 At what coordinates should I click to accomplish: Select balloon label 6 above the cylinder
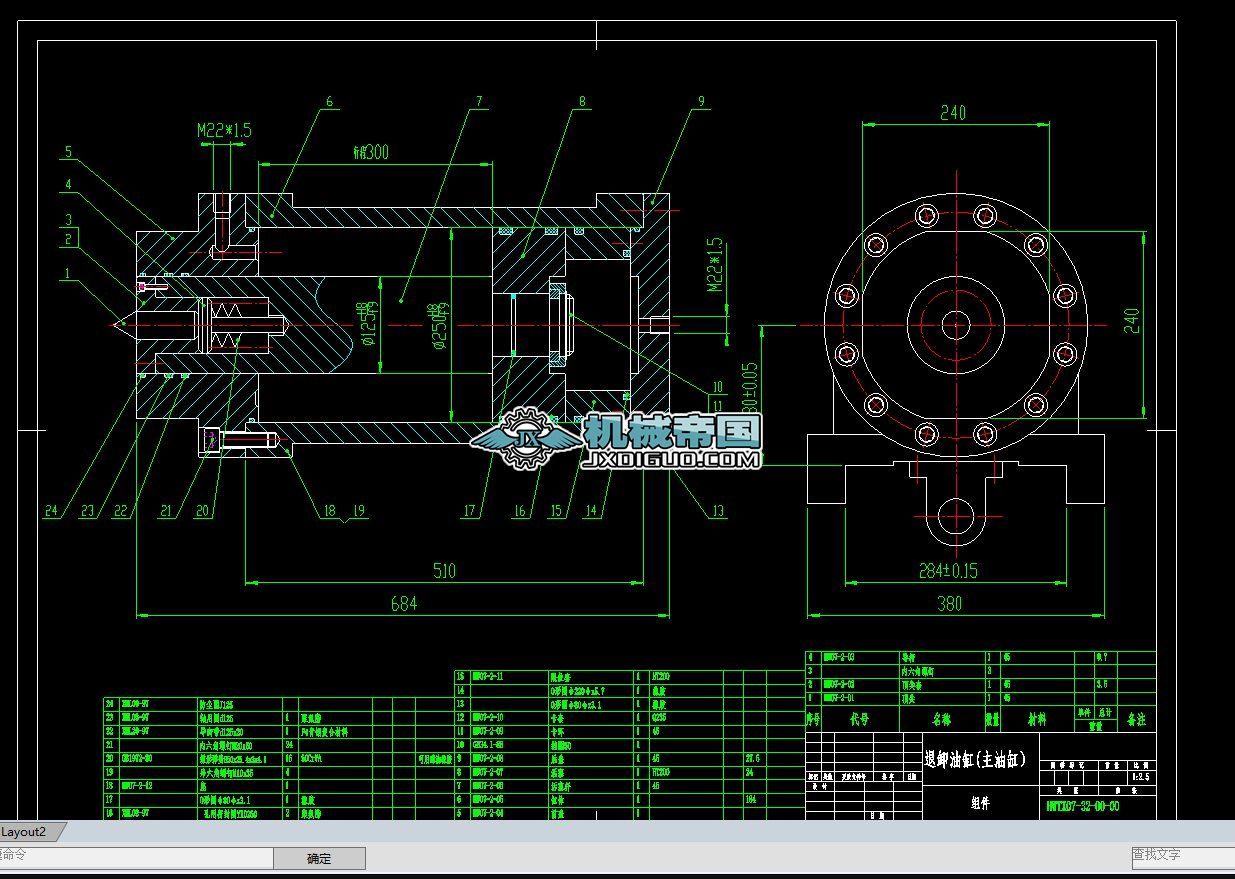pos(329,101)
